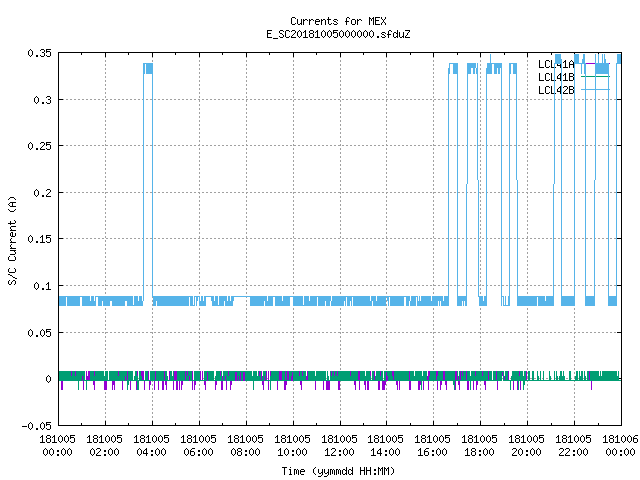Click the 0.05 y-axis tick label
Viewport: 640px width, 480px height.
pyautogui.click(x=40, y=333)
